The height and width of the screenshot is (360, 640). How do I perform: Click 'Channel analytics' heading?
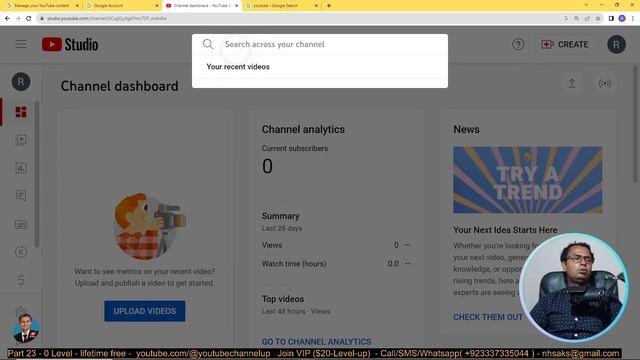tap(303, 129)
